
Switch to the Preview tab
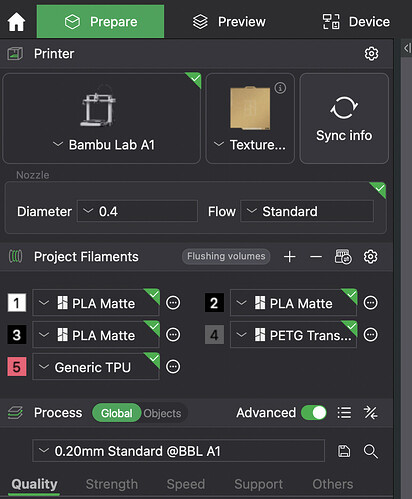point(229,22)
